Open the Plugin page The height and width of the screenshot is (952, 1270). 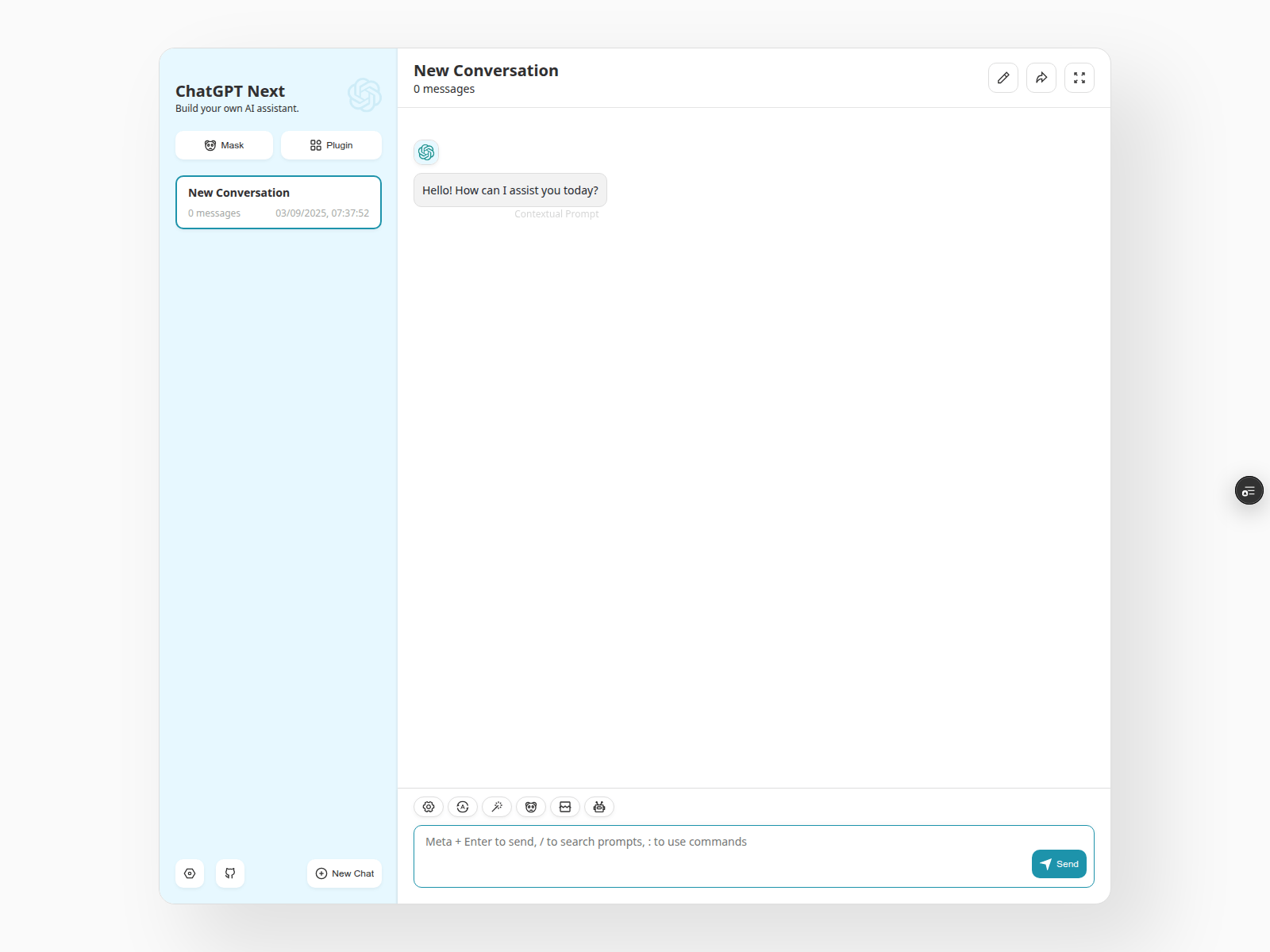coord(331,145)
